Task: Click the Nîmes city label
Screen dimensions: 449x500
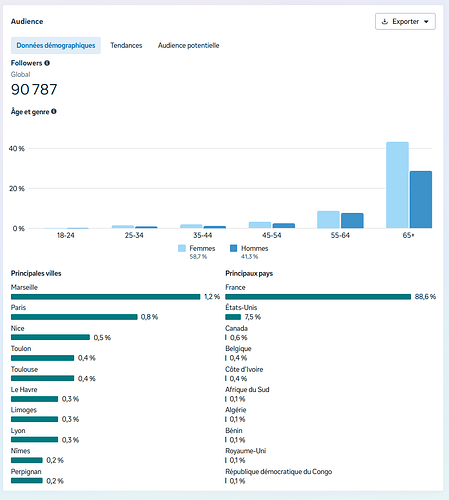Action: (20, 451)
